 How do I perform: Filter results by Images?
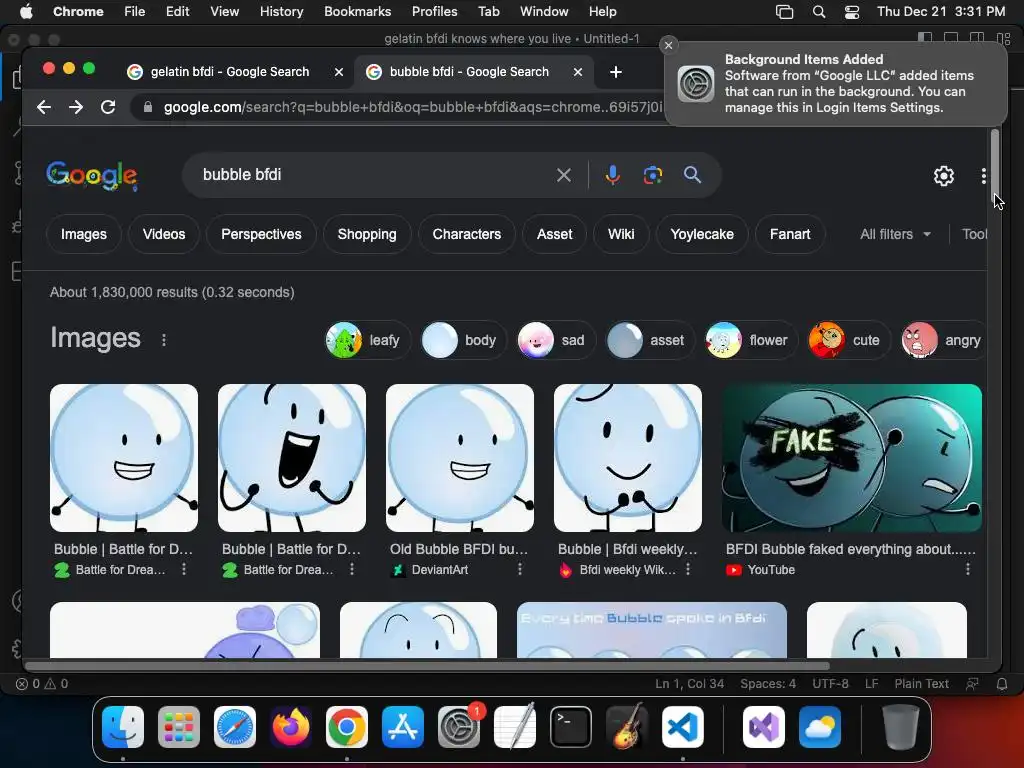click(x=84, y=234)
